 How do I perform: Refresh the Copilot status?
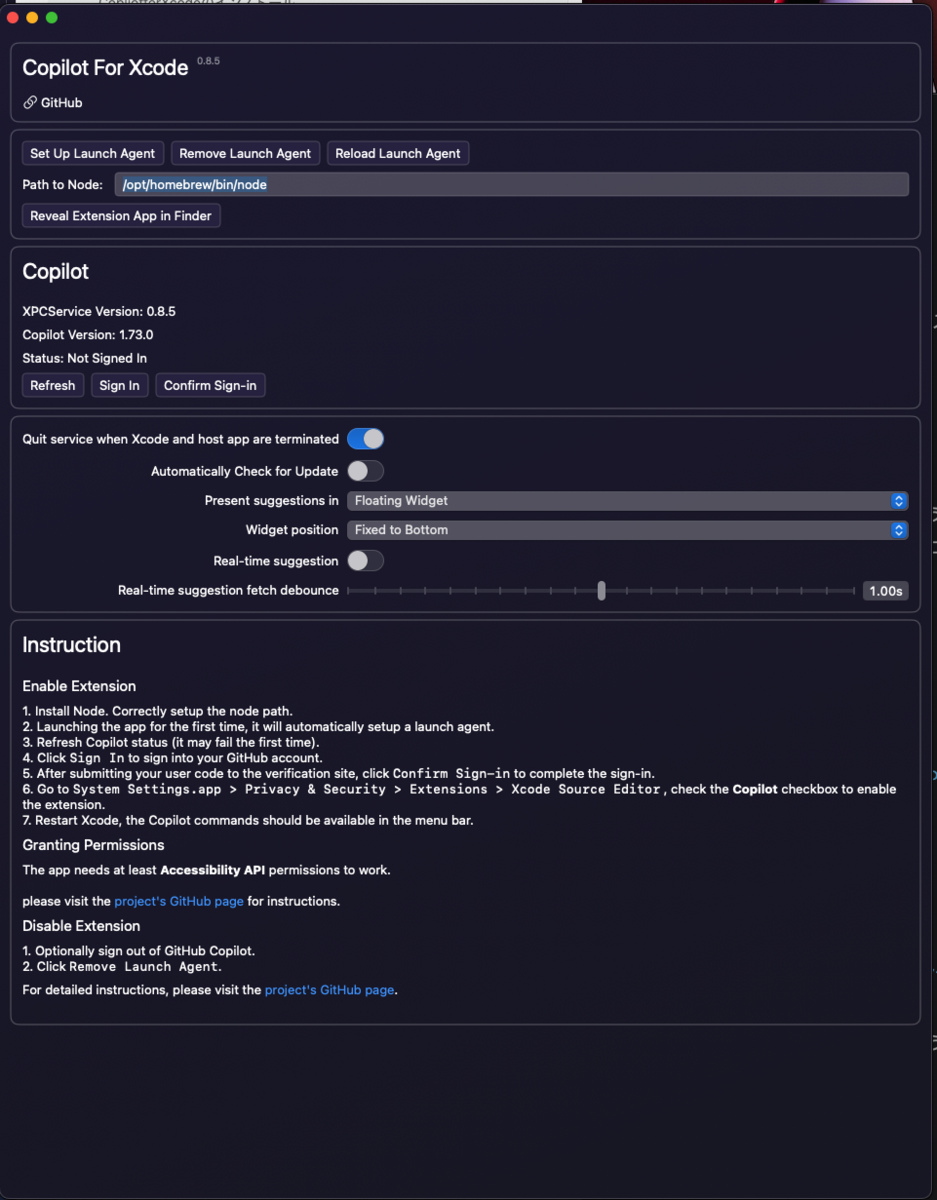point(53,385)
